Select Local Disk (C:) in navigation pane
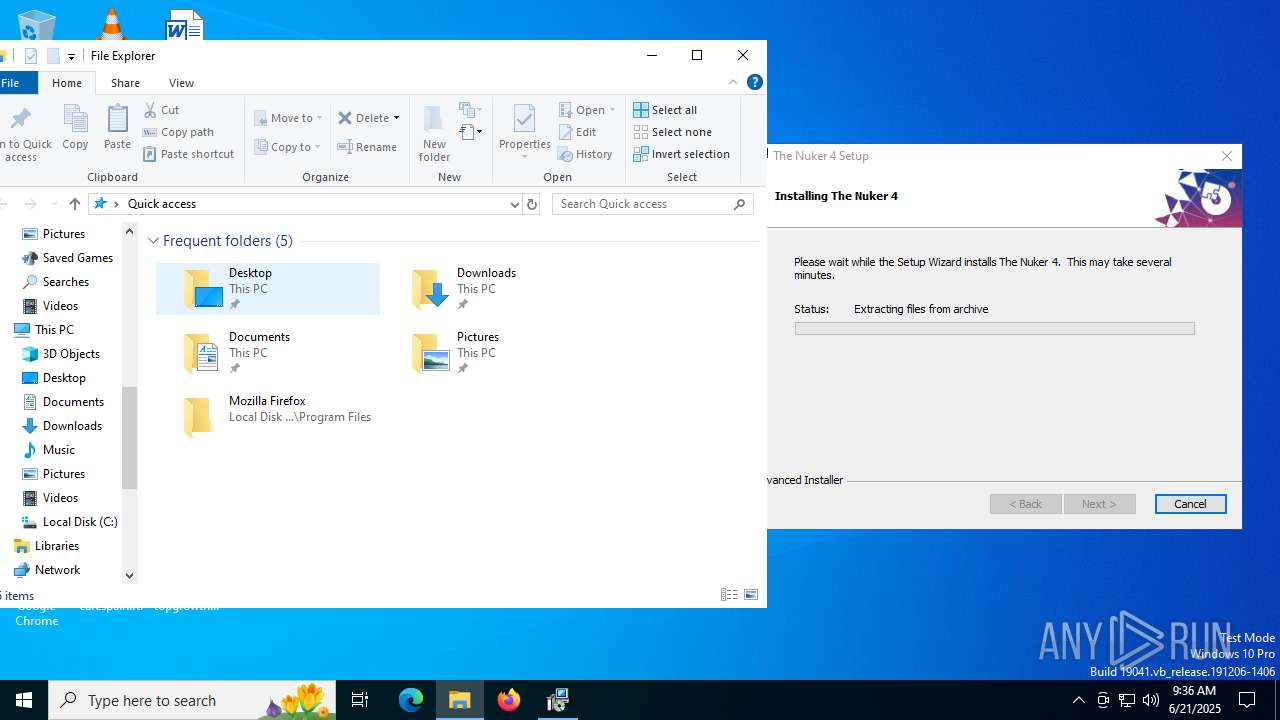 tap(80, 522)
